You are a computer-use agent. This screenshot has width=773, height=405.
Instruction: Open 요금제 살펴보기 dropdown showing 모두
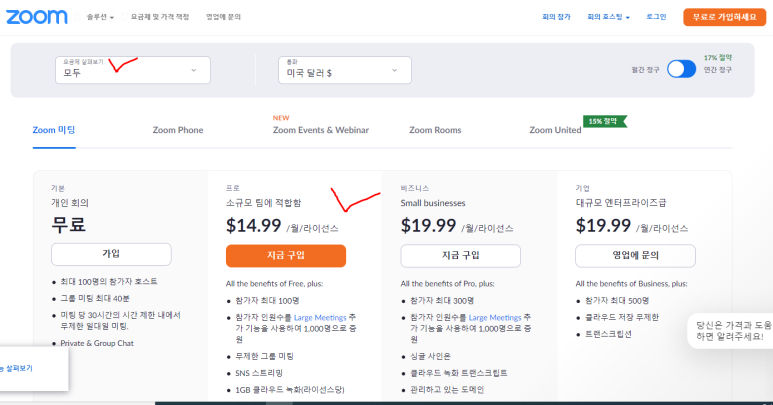coord(133,70)
